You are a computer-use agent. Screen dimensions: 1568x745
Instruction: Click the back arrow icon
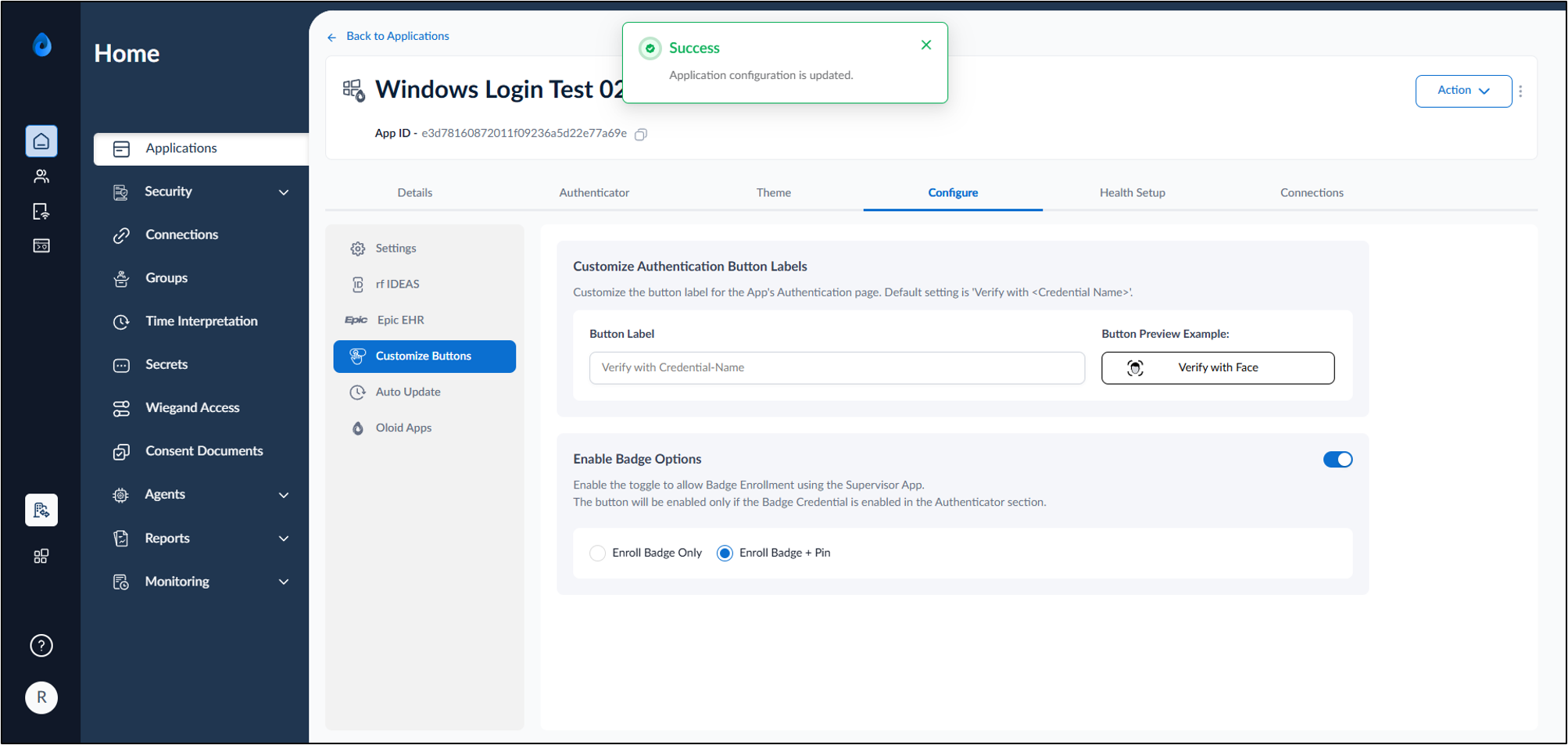pyautogui.click(x=332, y=37)
